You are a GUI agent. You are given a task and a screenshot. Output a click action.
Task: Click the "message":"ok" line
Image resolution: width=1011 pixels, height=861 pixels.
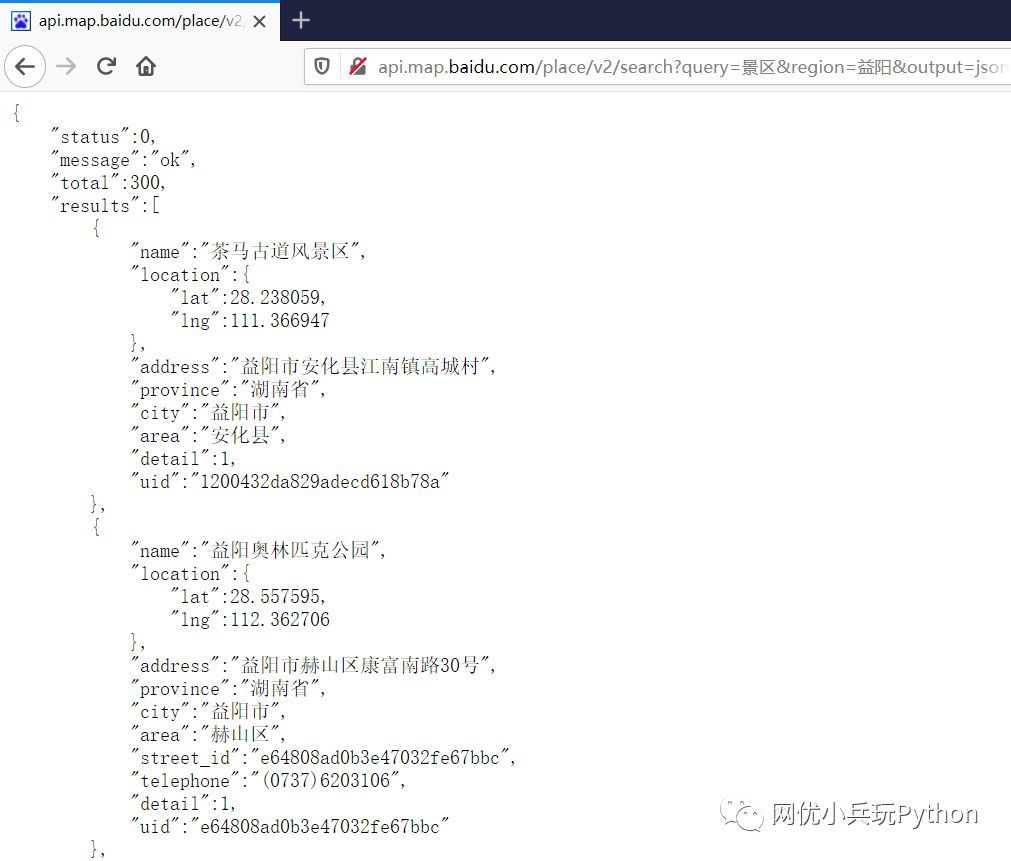pyautogui.click(x=123, y=160)
